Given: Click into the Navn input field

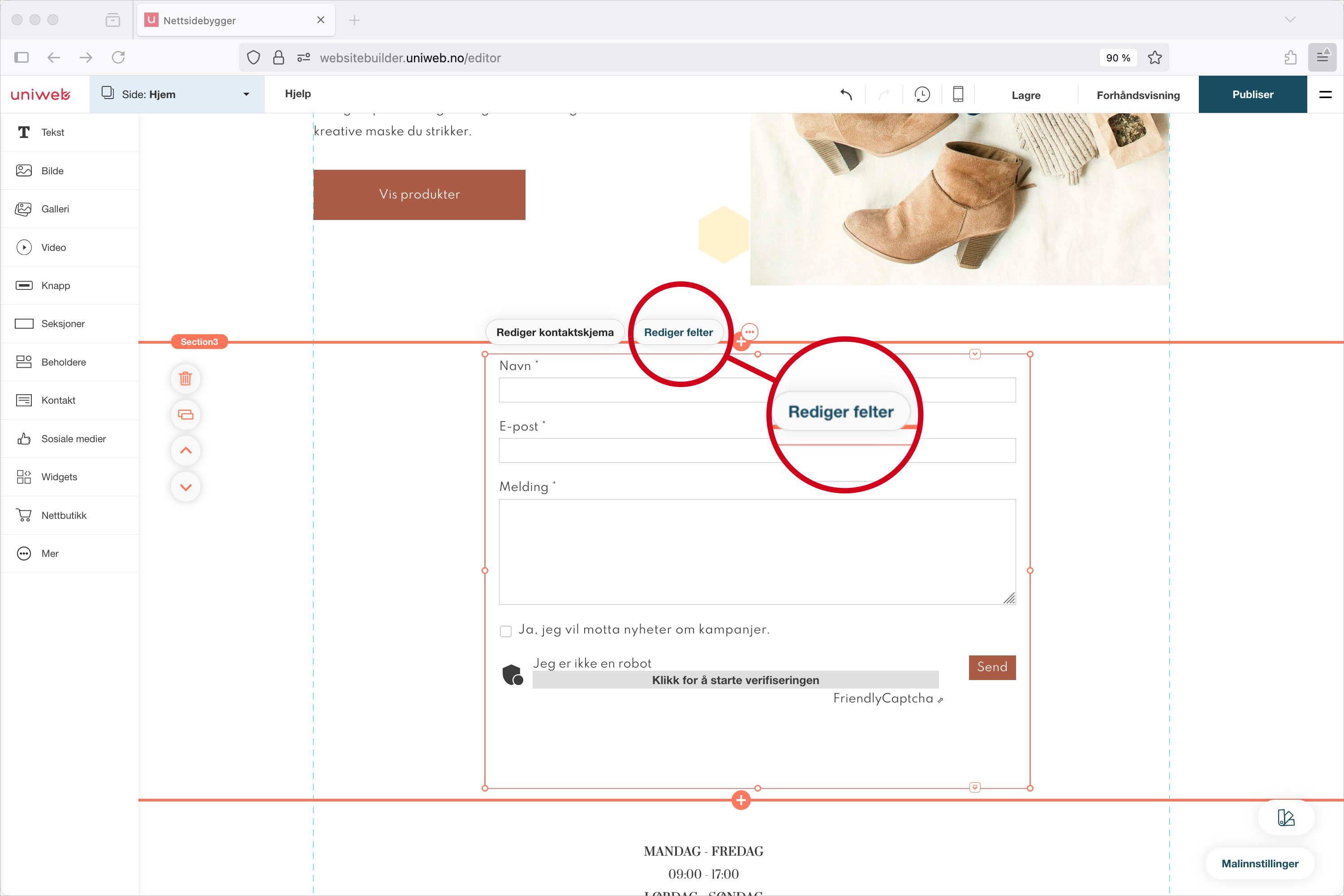Looking at the screenshot, I should pos(757,390).
